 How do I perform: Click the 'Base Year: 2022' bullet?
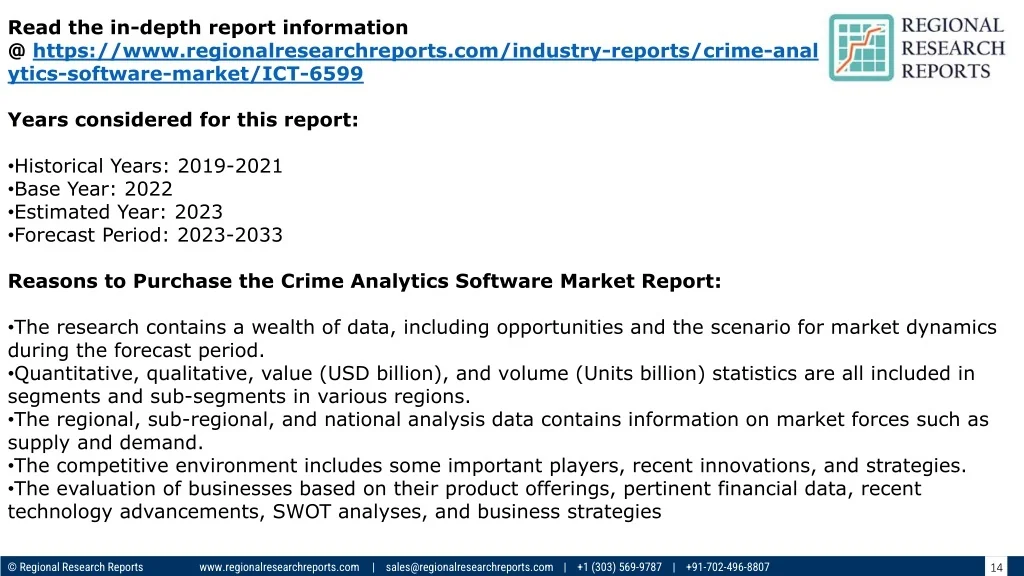coord(90,189)
